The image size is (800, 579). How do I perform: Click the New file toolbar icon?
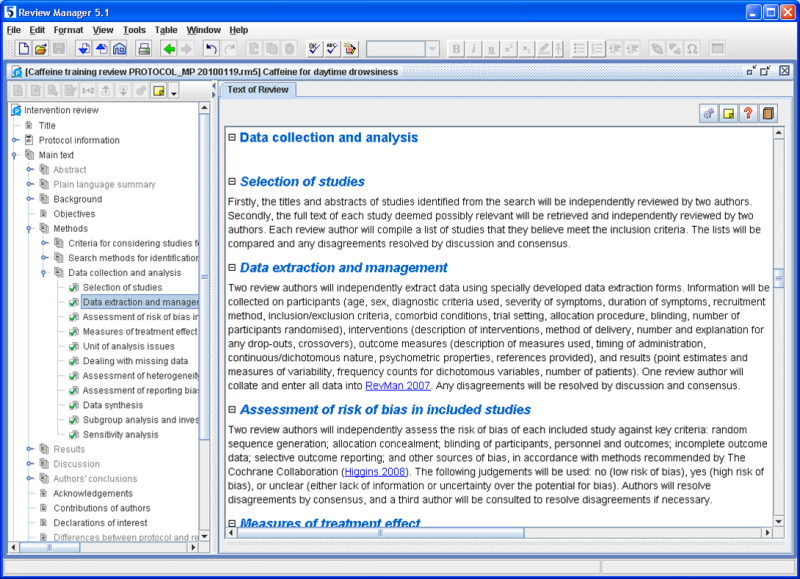[x=23, y=48]
